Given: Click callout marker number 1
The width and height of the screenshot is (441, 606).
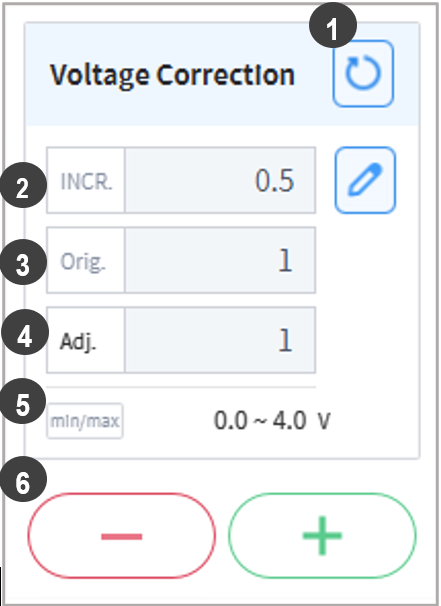Looking at the screenshot, I should click(333, 26).
